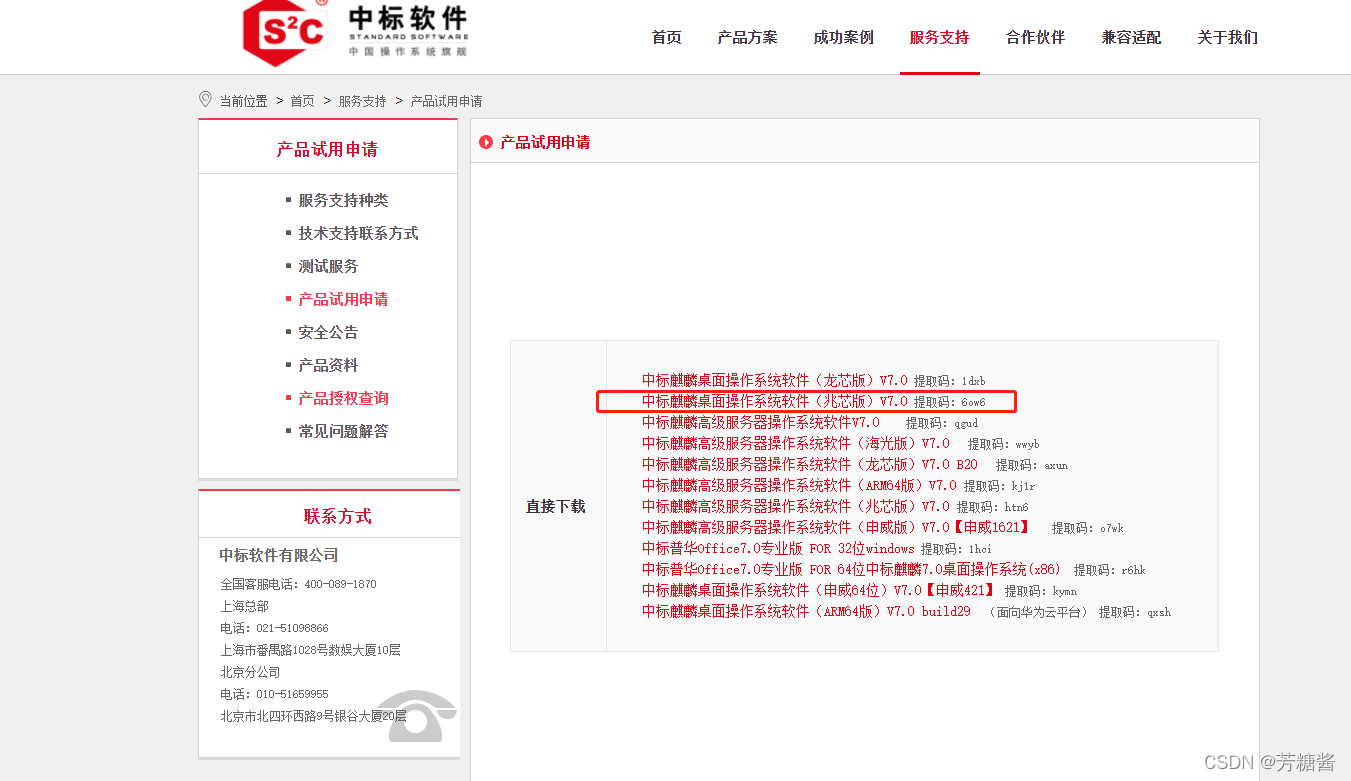1351x781 pixels.
Task: Open 产品授权查询 in the sidebar
Action: (343, 399)
